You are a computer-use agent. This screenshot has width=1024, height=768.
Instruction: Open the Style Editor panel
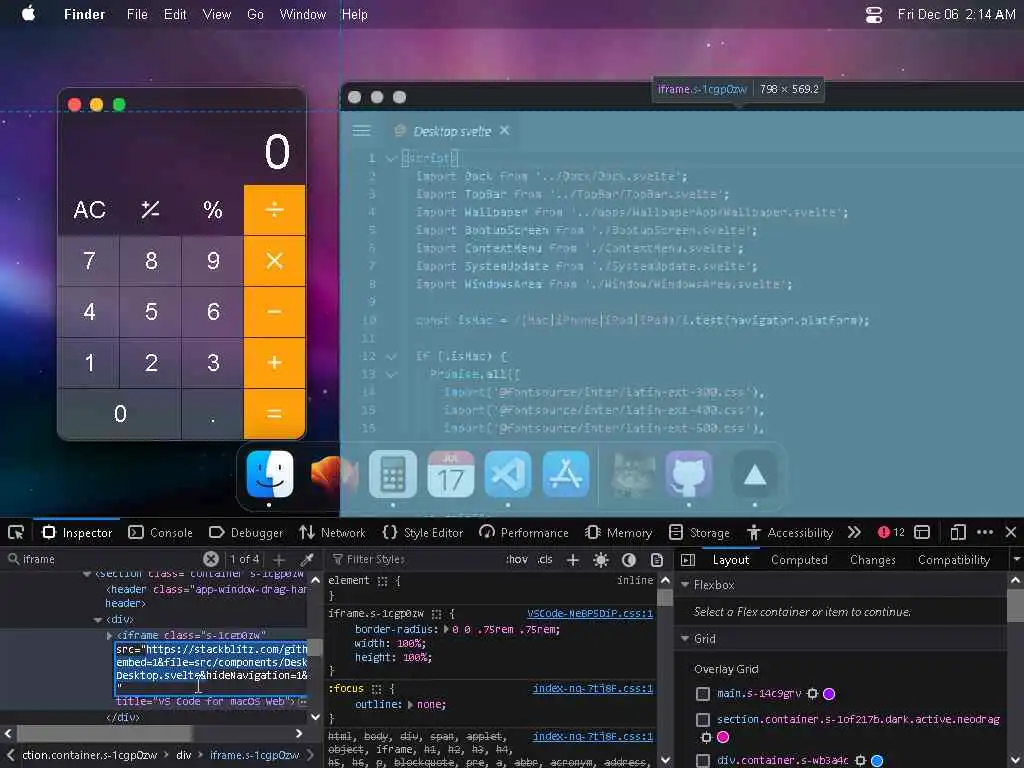[423, 532]
